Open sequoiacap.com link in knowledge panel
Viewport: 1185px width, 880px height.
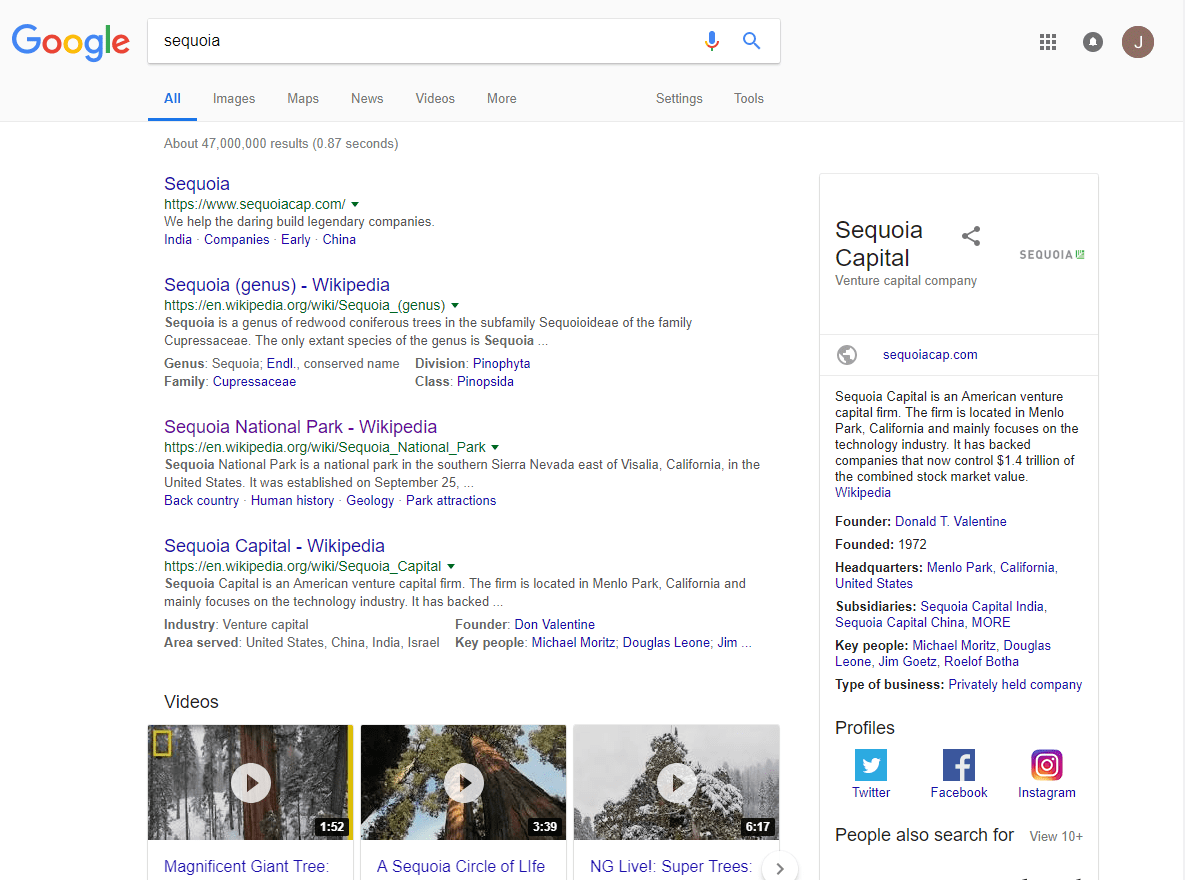[x=930, y=355]
